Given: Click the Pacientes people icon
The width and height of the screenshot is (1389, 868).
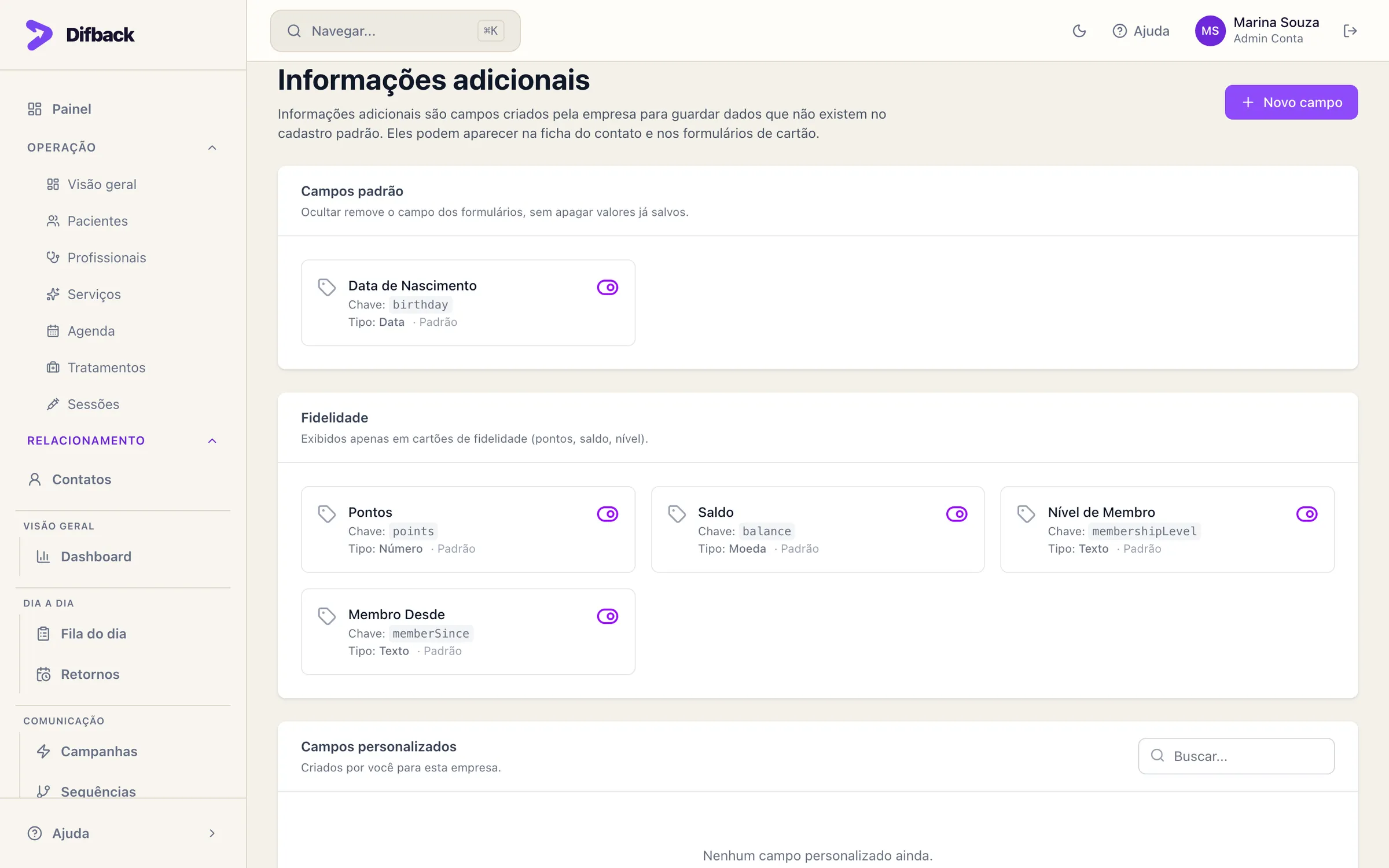Looking at the screenshot, I should (53, 221).
